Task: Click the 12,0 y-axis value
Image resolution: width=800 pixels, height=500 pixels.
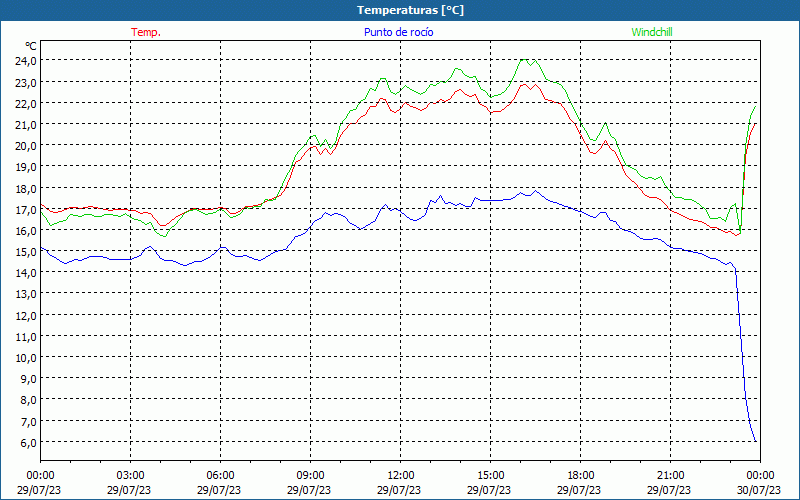Action: pyautogui.click(x=27, y=316)
